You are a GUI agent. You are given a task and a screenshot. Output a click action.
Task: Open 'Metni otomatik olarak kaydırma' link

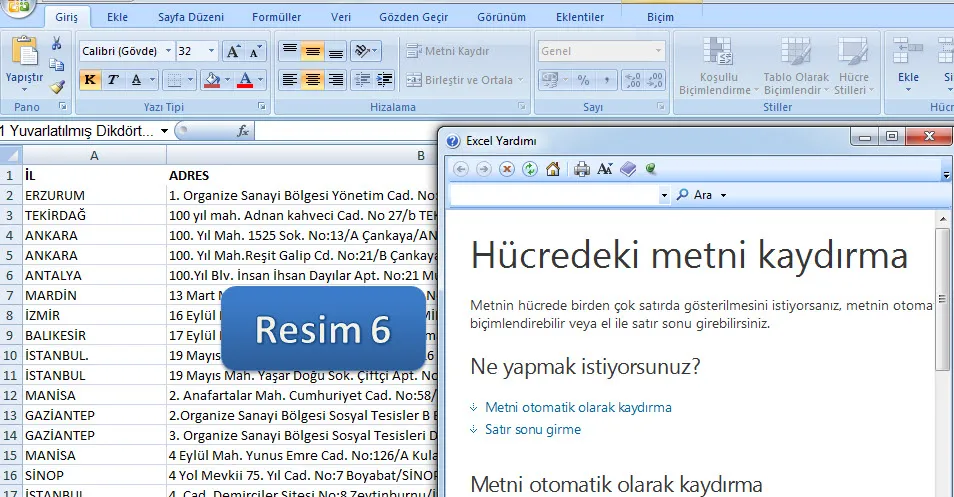point(578,407)
